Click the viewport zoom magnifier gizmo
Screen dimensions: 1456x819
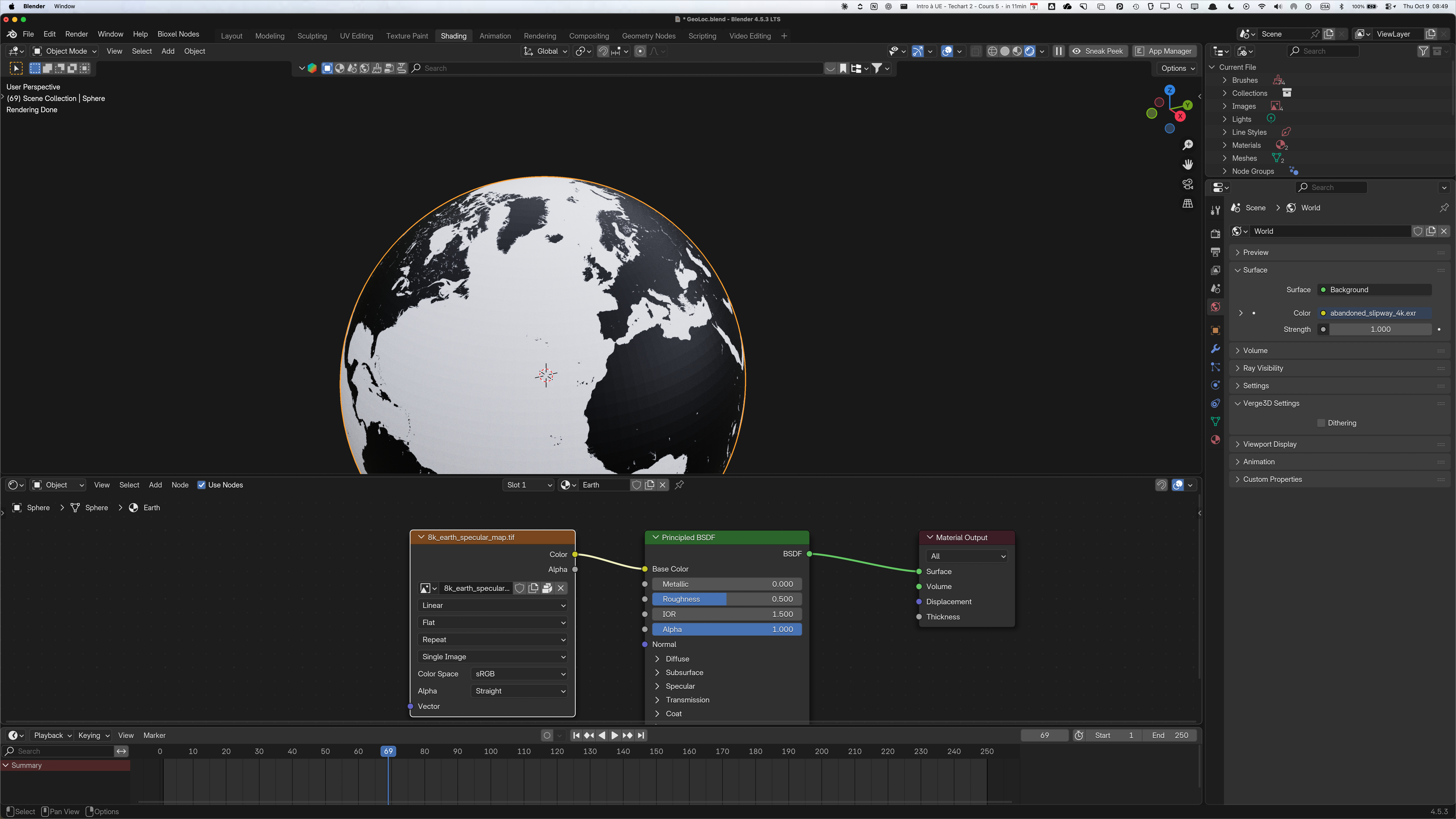point(1188,145)
